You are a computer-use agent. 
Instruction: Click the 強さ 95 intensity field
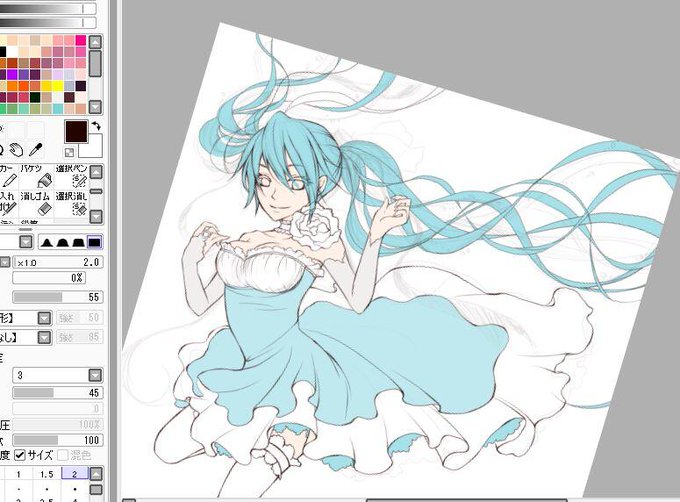point(79,337)
